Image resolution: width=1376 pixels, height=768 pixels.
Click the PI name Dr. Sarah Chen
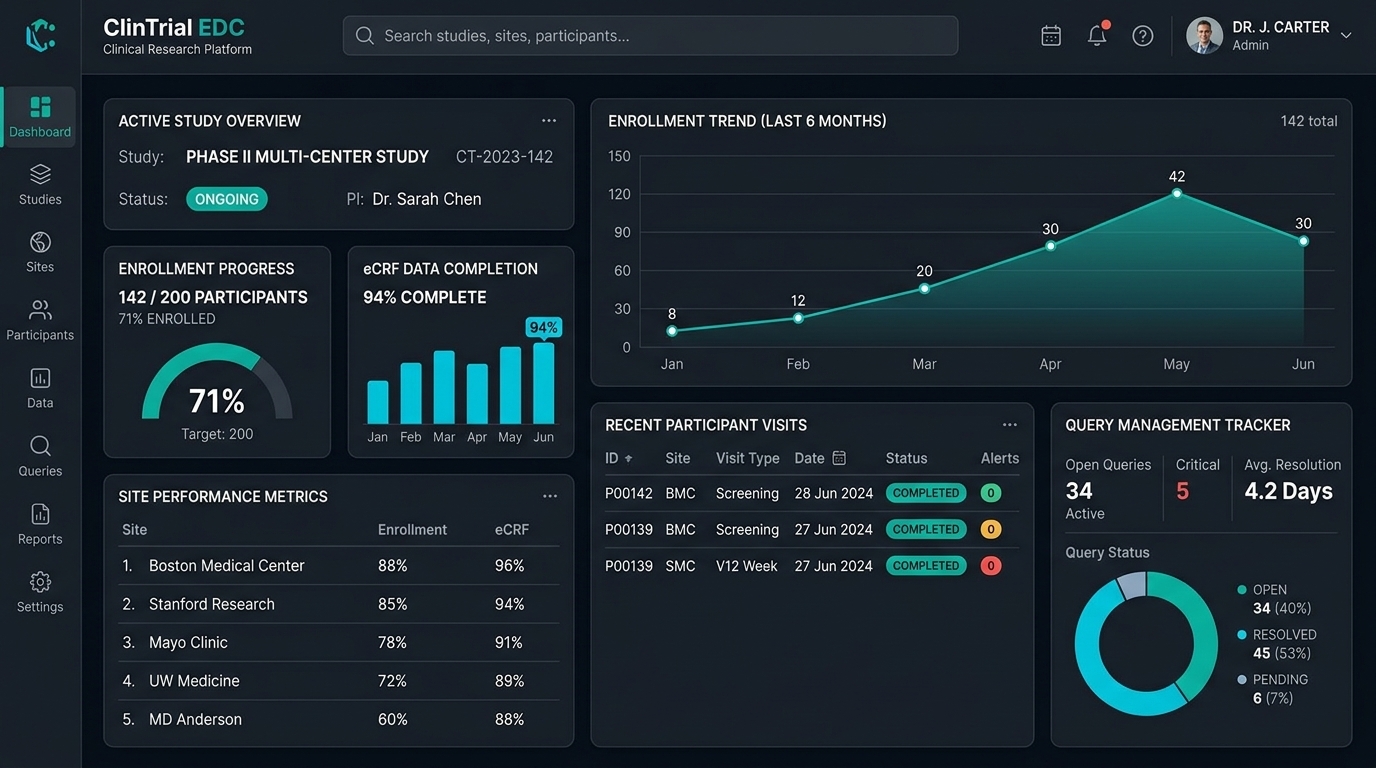point(427,199)
